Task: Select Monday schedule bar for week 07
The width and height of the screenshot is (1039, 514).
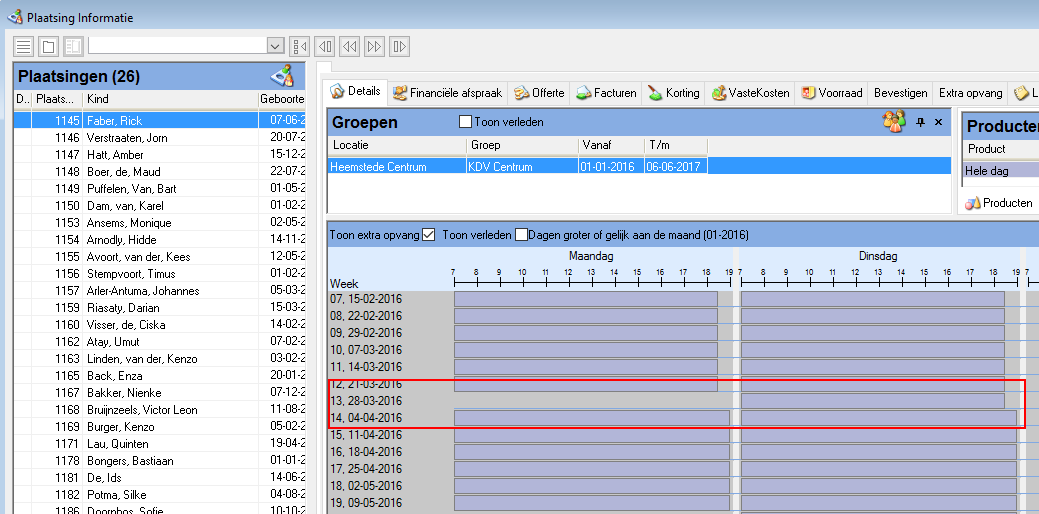Action: coord(585,298)
